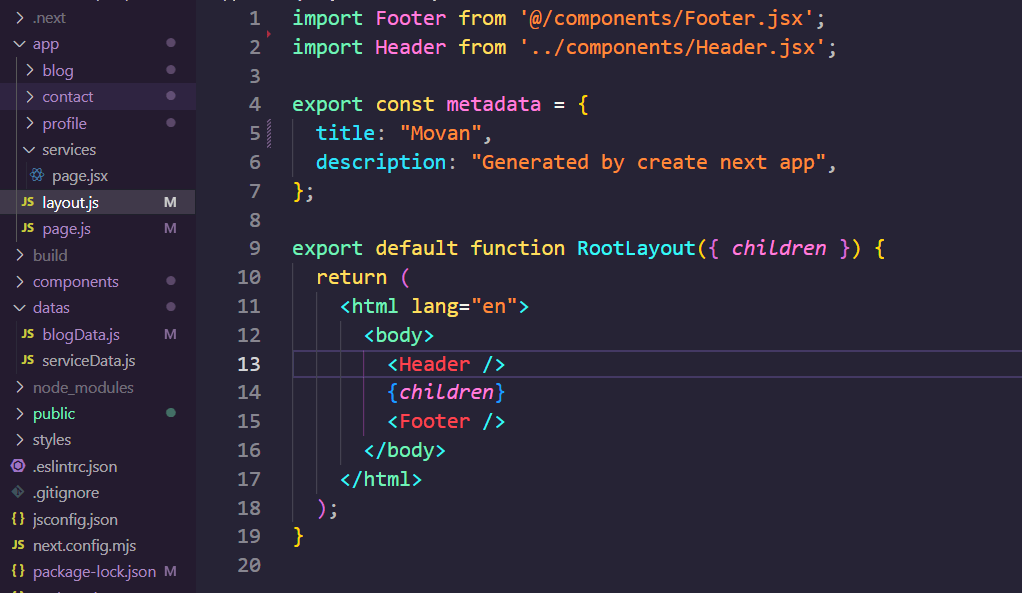Open page.jsx in services folder
Viewport: 1022px width, 593px height.
(80, 176)
